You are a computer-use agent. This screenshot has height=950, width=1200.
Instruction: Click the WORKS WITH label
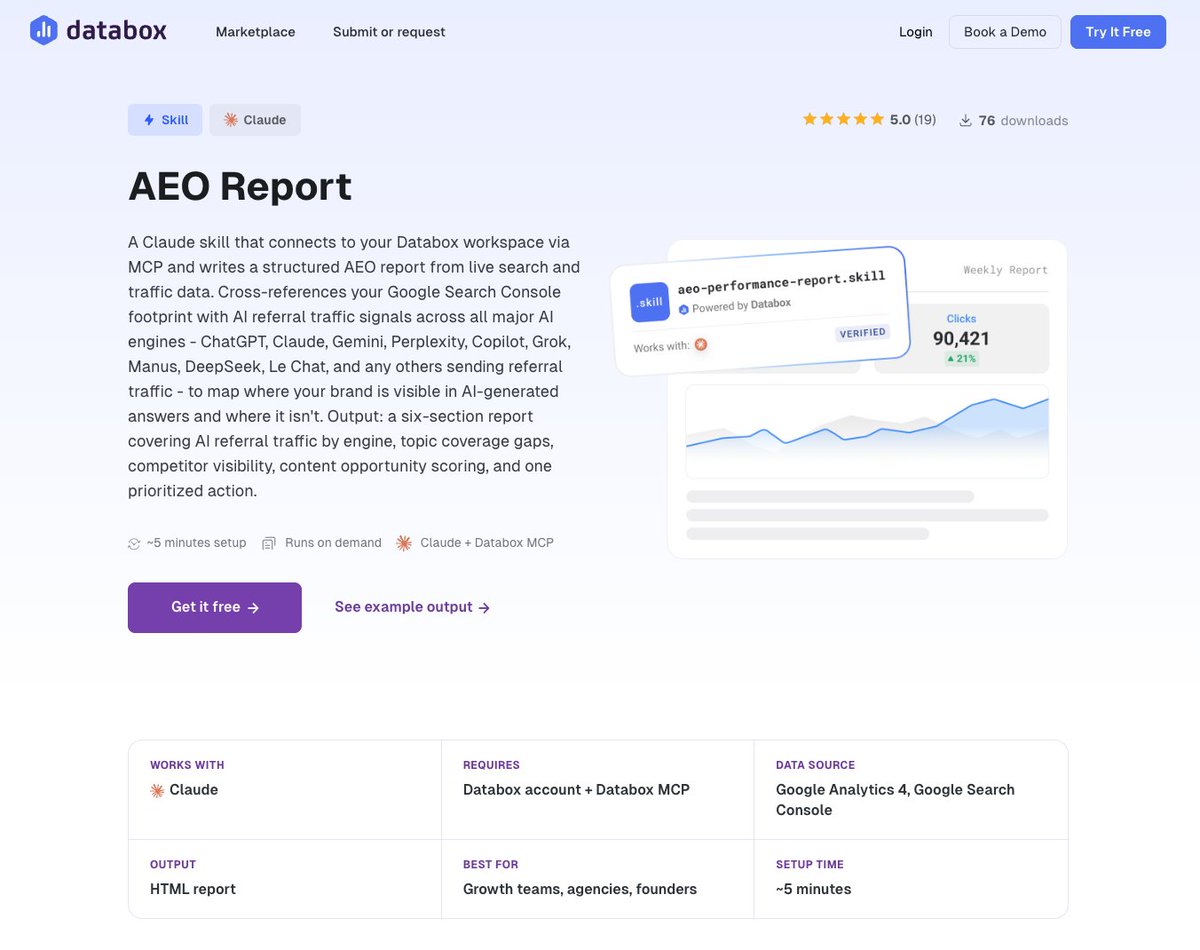(187, 765)
